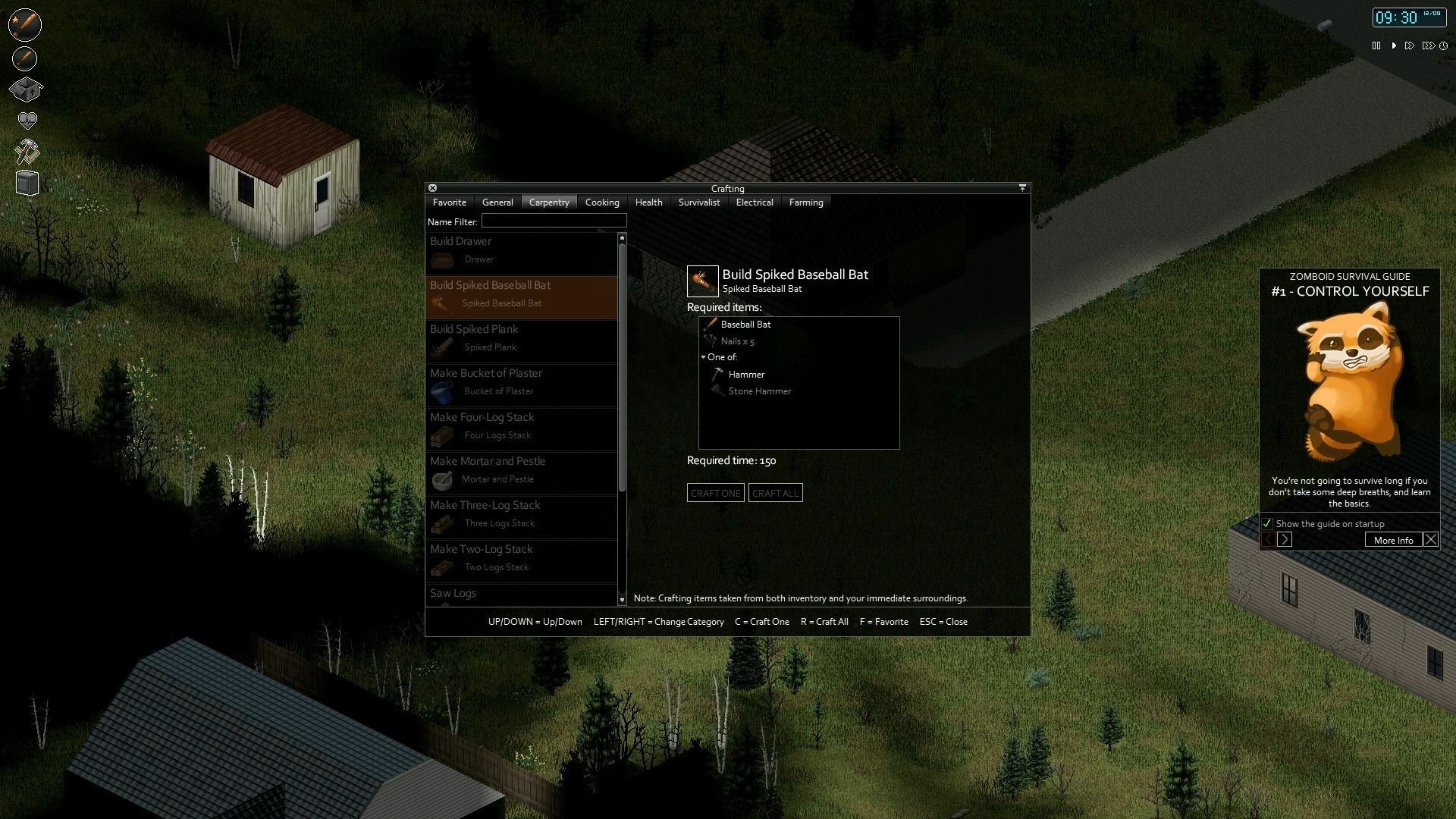Click the Craft One button
The height and width of the screenshot is (819, 1456).
pyautogui.click(x=716, y=493)
